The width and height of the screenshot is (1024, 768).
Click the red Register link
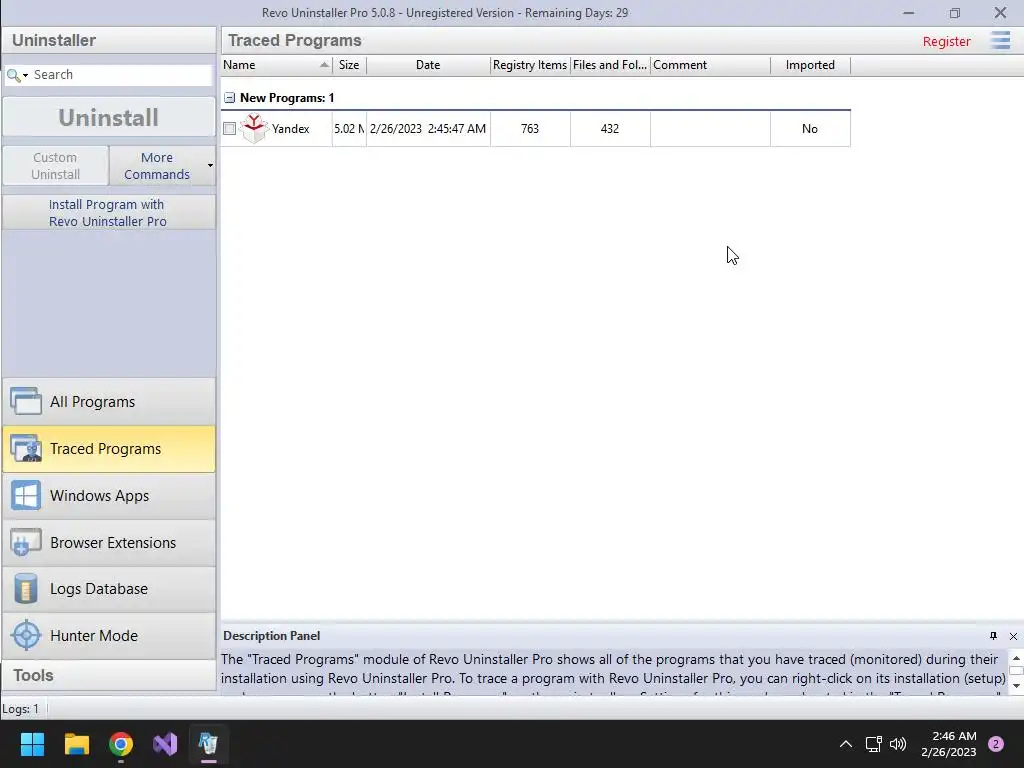click(x=946, y=41)
